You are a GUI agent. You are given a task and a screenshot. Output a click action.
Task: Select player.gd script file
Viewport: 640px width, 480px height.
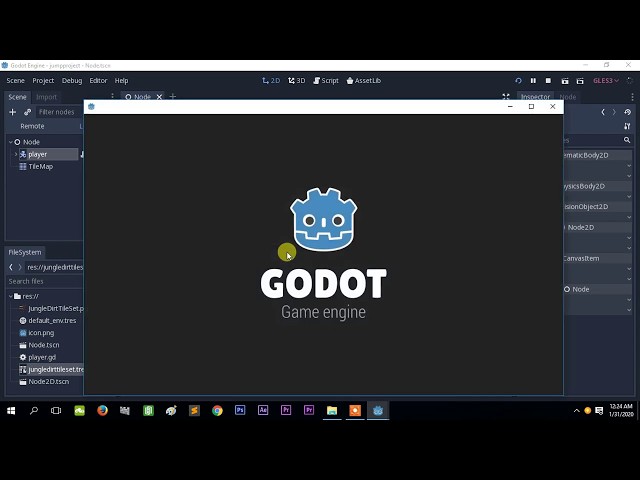(42, 357)
